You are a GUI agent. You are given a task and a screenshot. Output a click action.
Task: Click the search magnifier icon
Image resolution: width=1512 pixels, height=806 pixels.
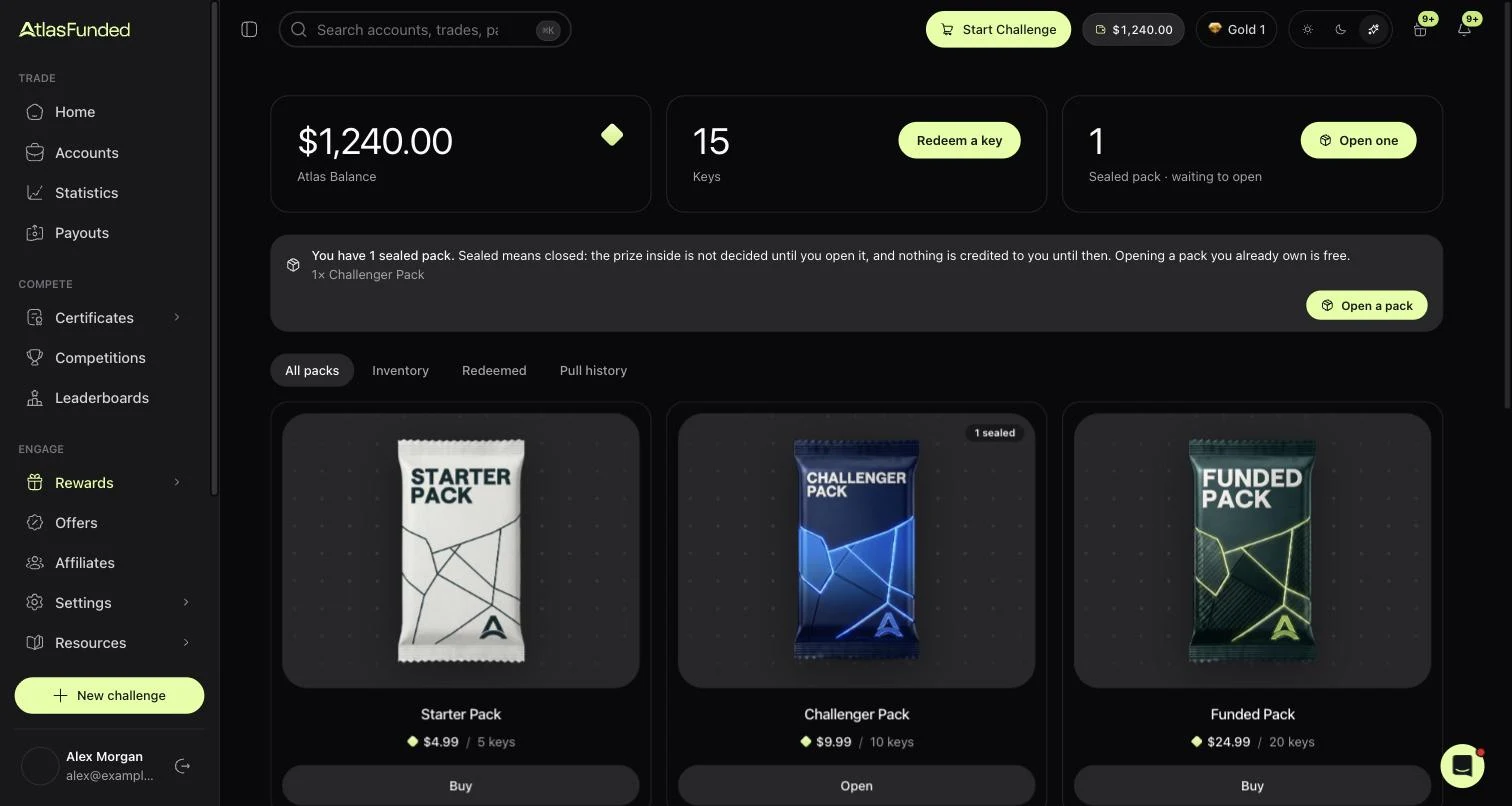pos(298,30)
